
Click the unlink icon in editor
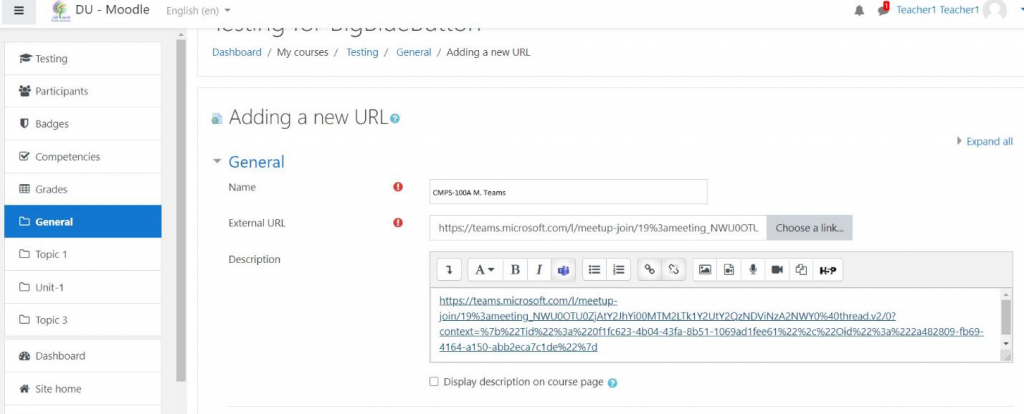[x=674, y=270]
